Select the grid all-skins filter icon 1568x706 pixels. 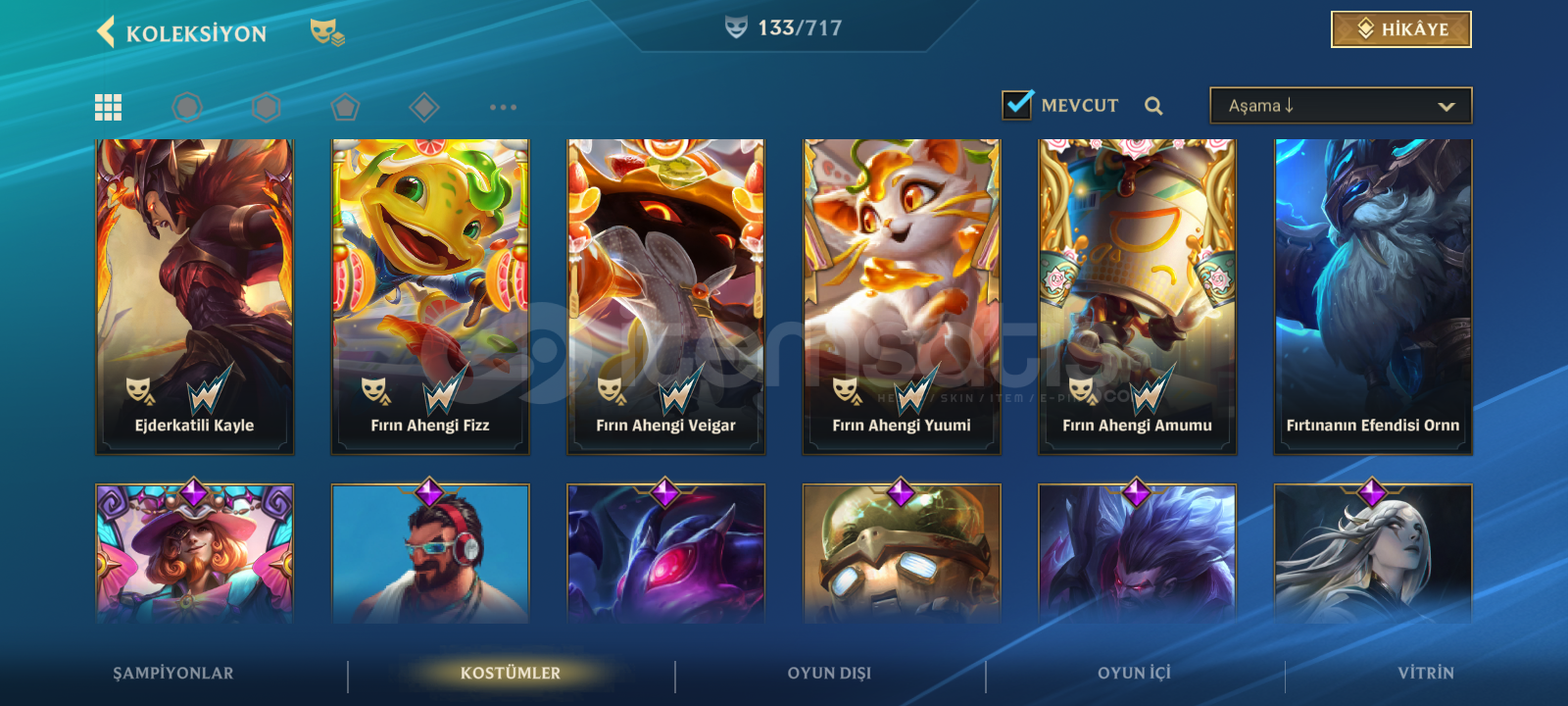pos(108,107)
